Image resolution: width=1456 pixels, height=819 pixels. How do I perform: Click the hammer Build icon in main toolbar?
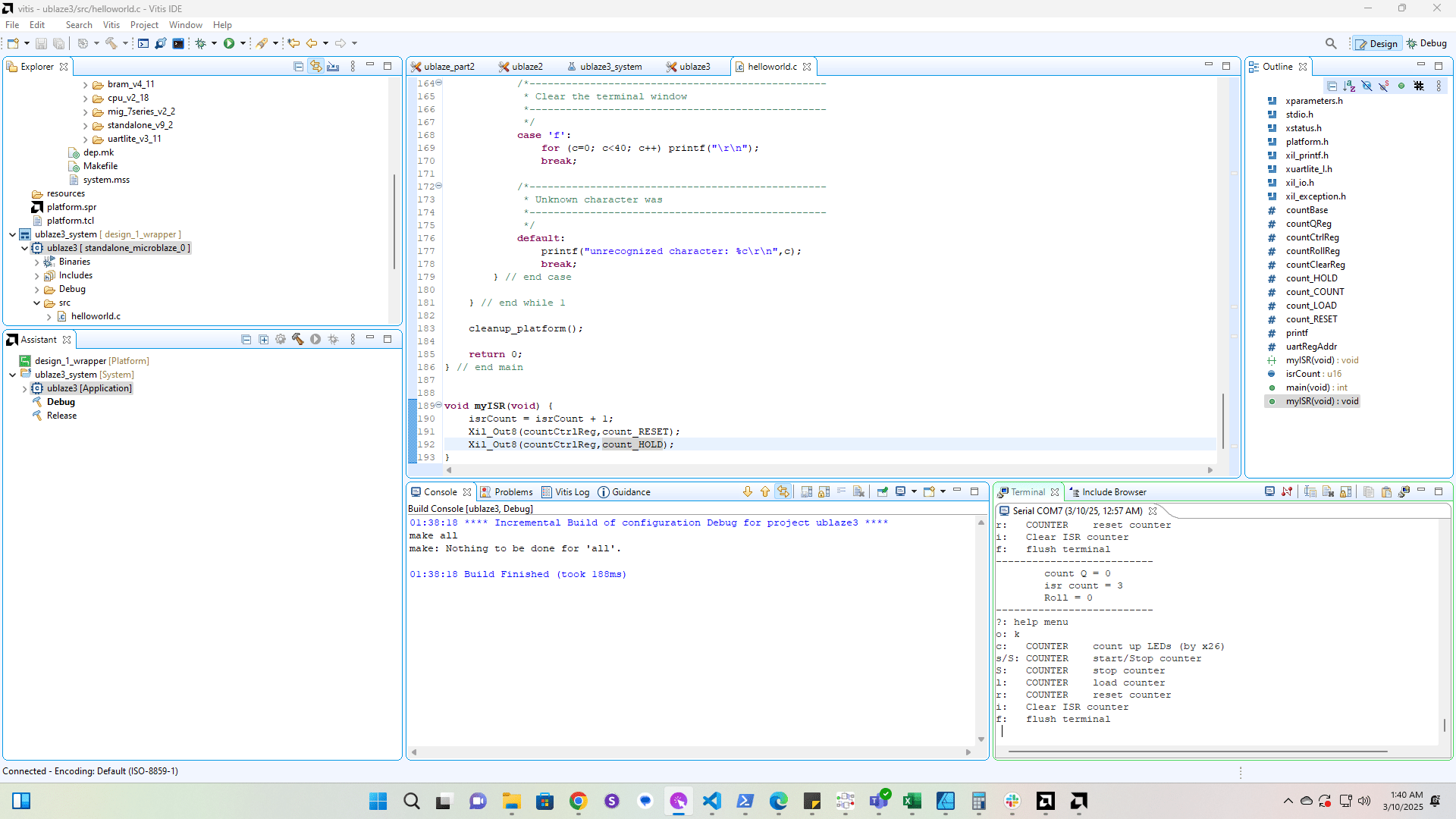(x=111, y=43)
